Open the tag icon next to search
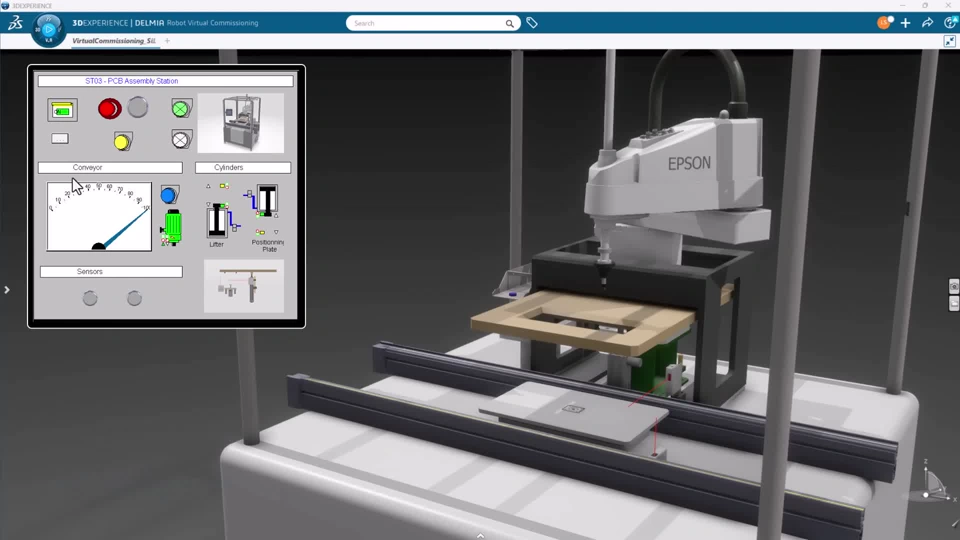The height and width of the screenshot is (540, 960). (532, 23)
